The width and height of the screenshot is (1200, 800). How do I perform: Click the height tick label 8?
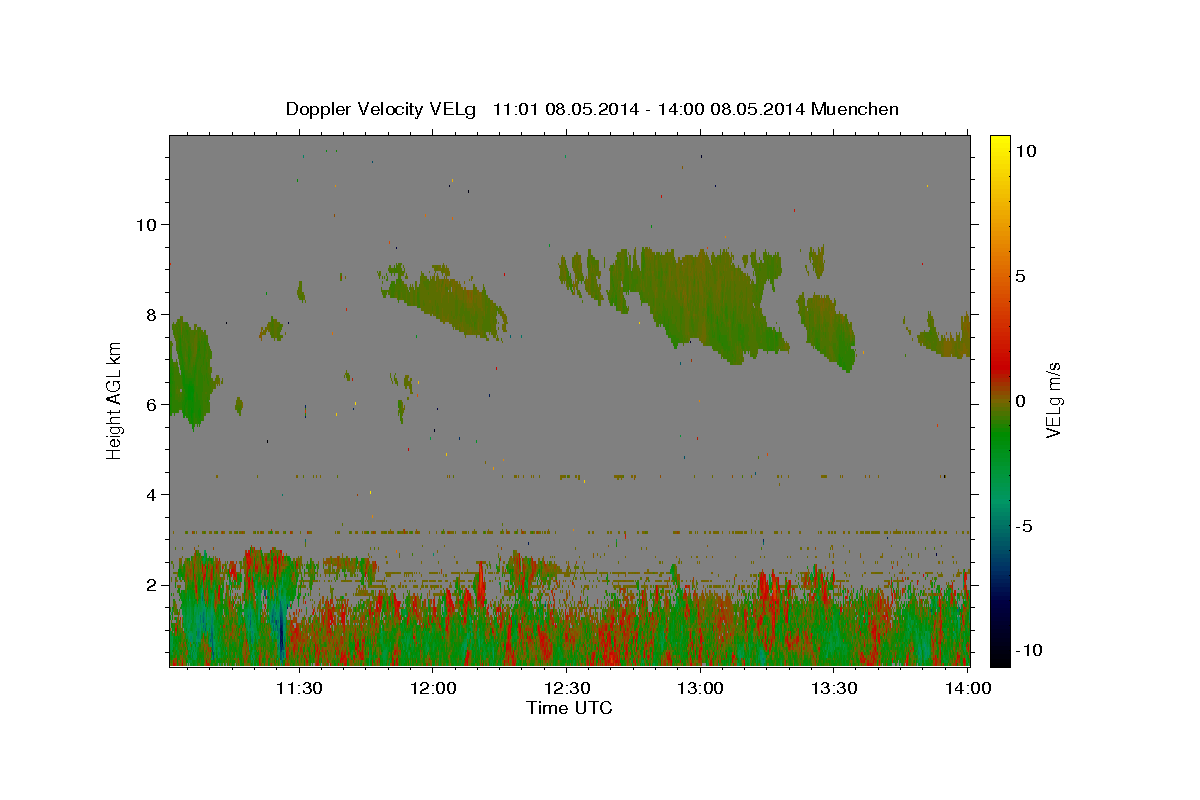152,314
